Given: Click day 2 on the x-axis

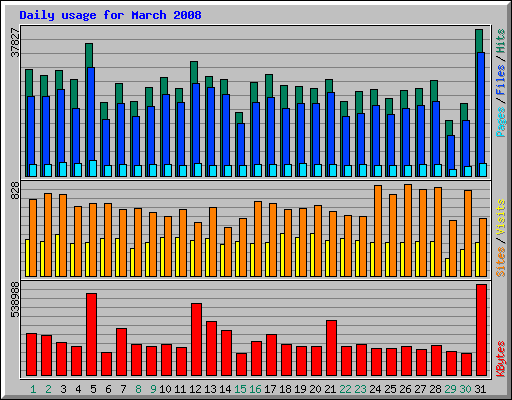Looking at the screenshot, I should click(x=48, y=389).
